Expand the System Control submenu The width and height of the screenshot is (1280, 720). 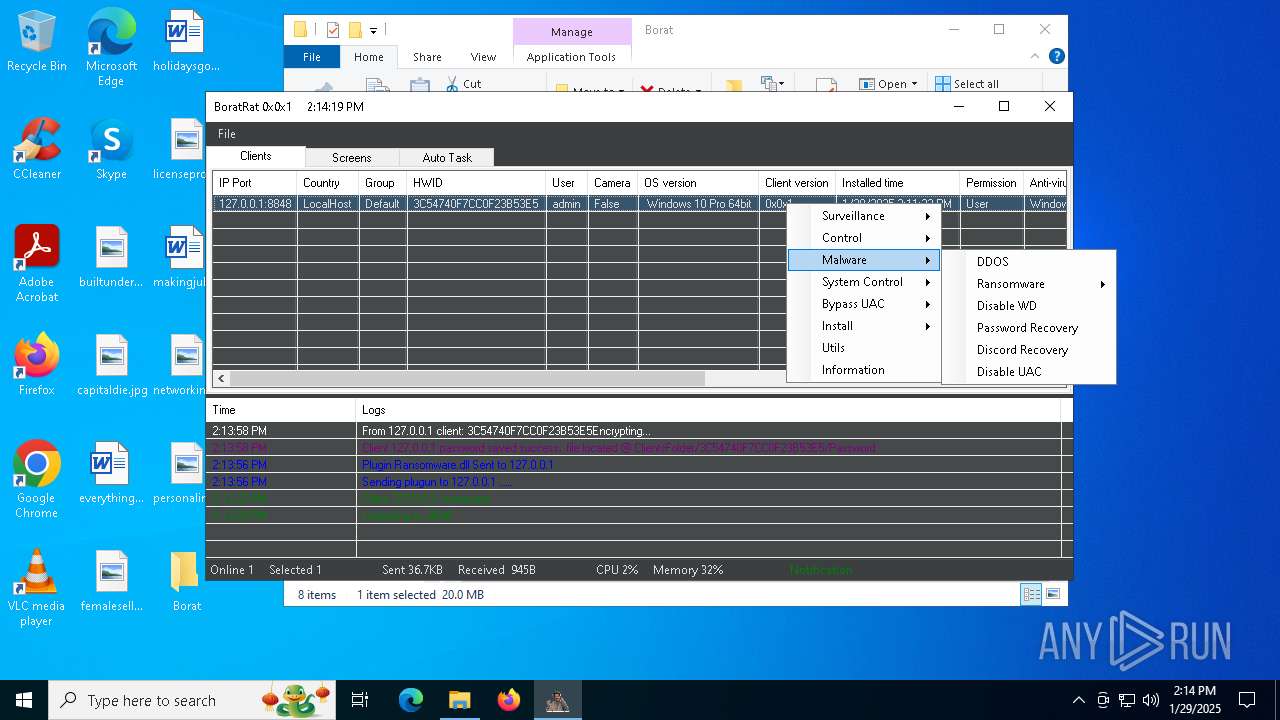pos(864,282)
